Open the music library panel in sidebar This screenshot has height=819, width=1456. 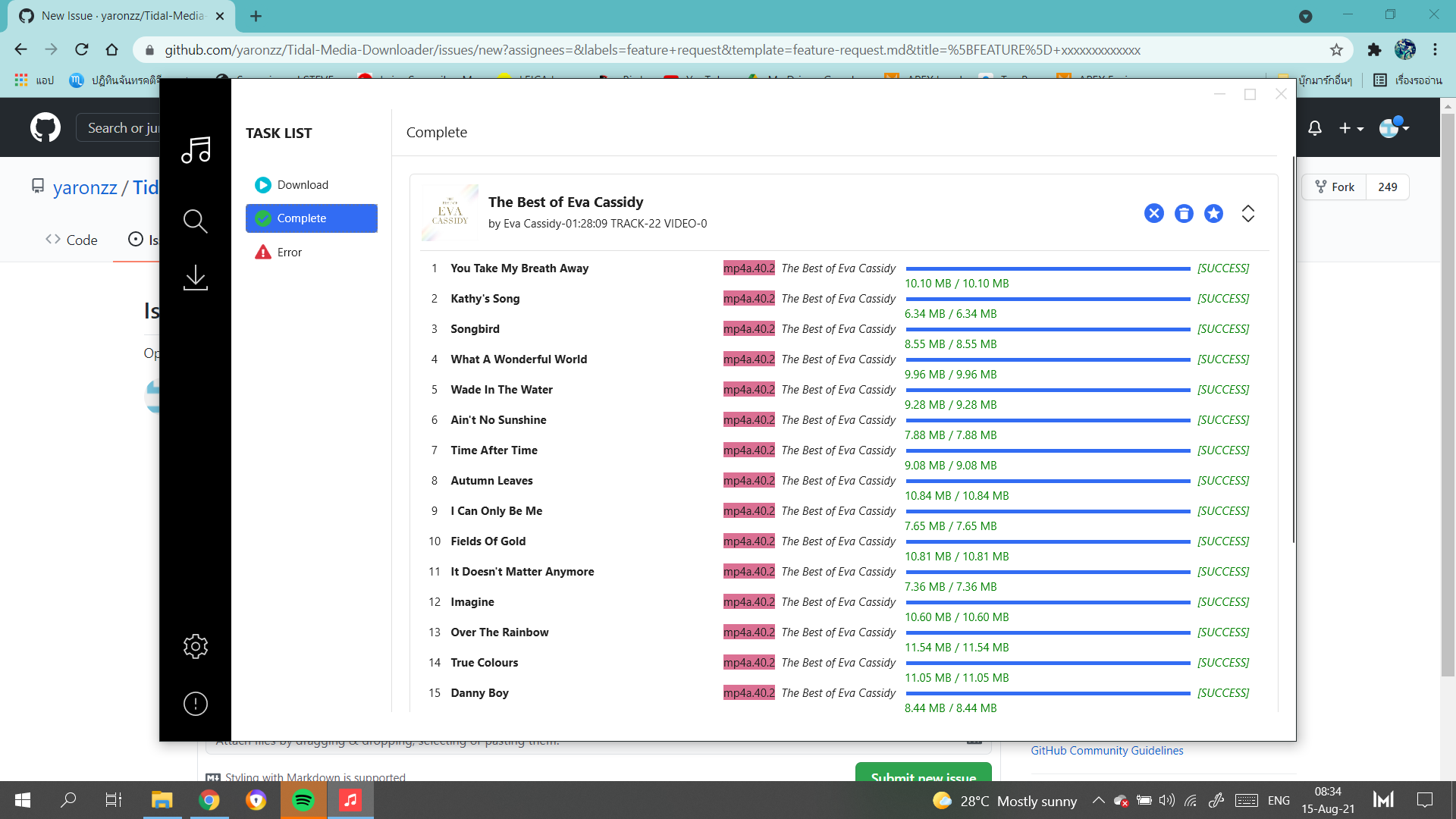195,150
